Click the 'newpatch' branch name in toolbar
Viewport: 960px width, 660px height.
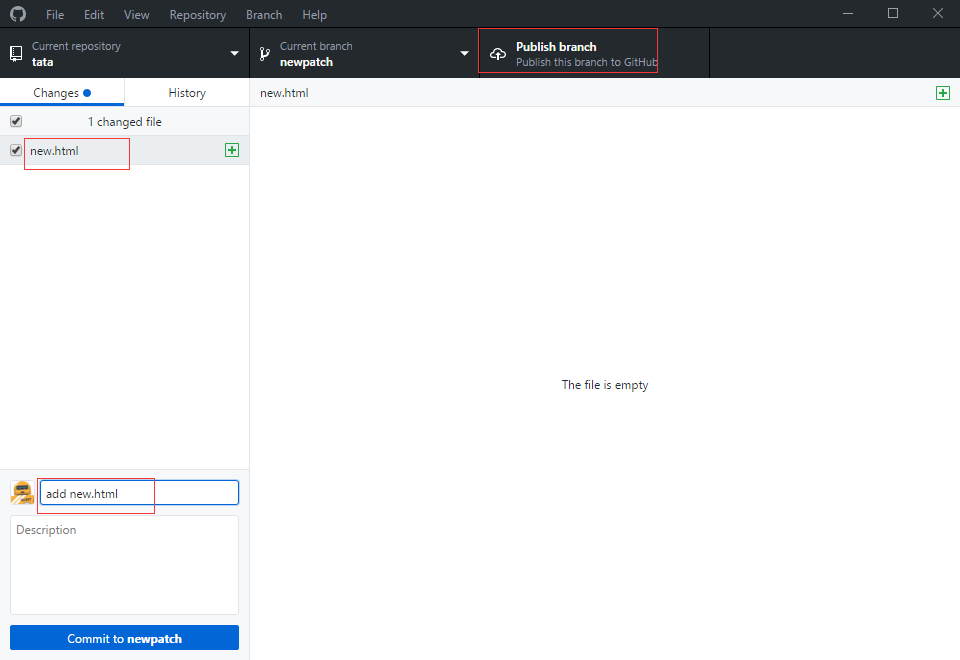[306, 62]
